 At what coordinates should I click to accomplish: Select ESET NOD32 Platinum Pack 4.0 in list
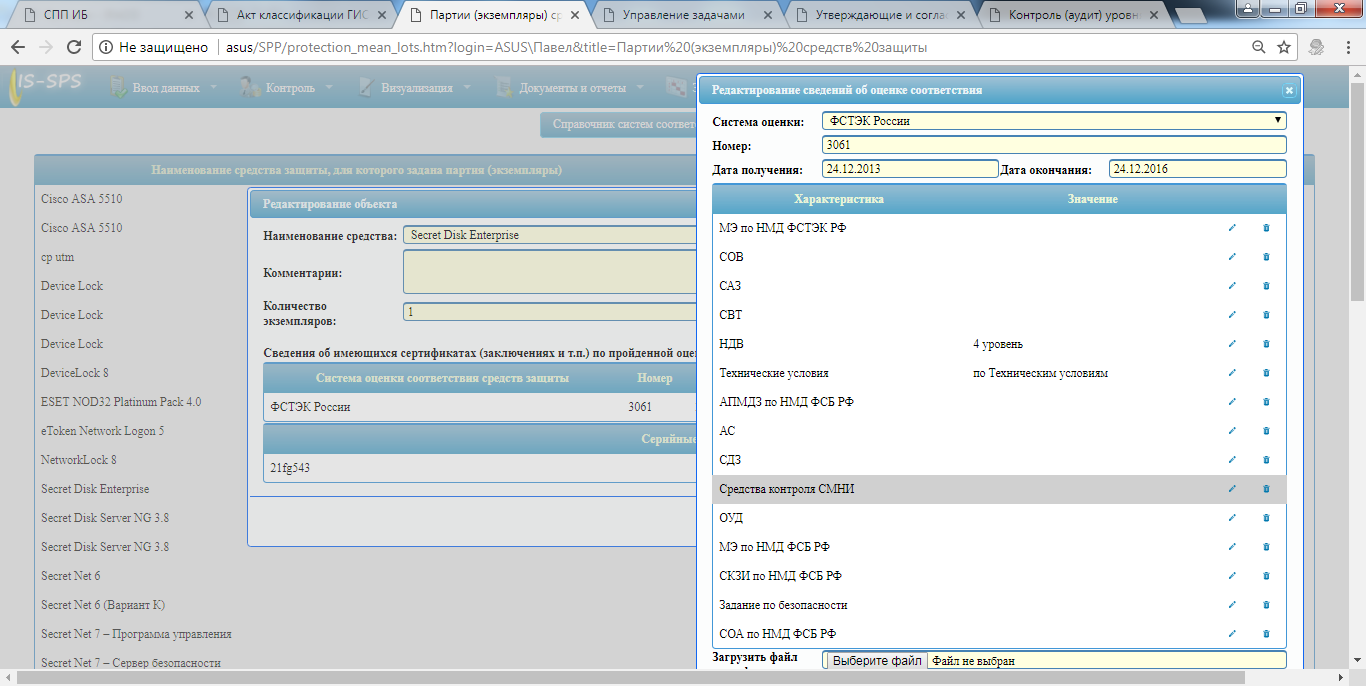coord(121,402)
